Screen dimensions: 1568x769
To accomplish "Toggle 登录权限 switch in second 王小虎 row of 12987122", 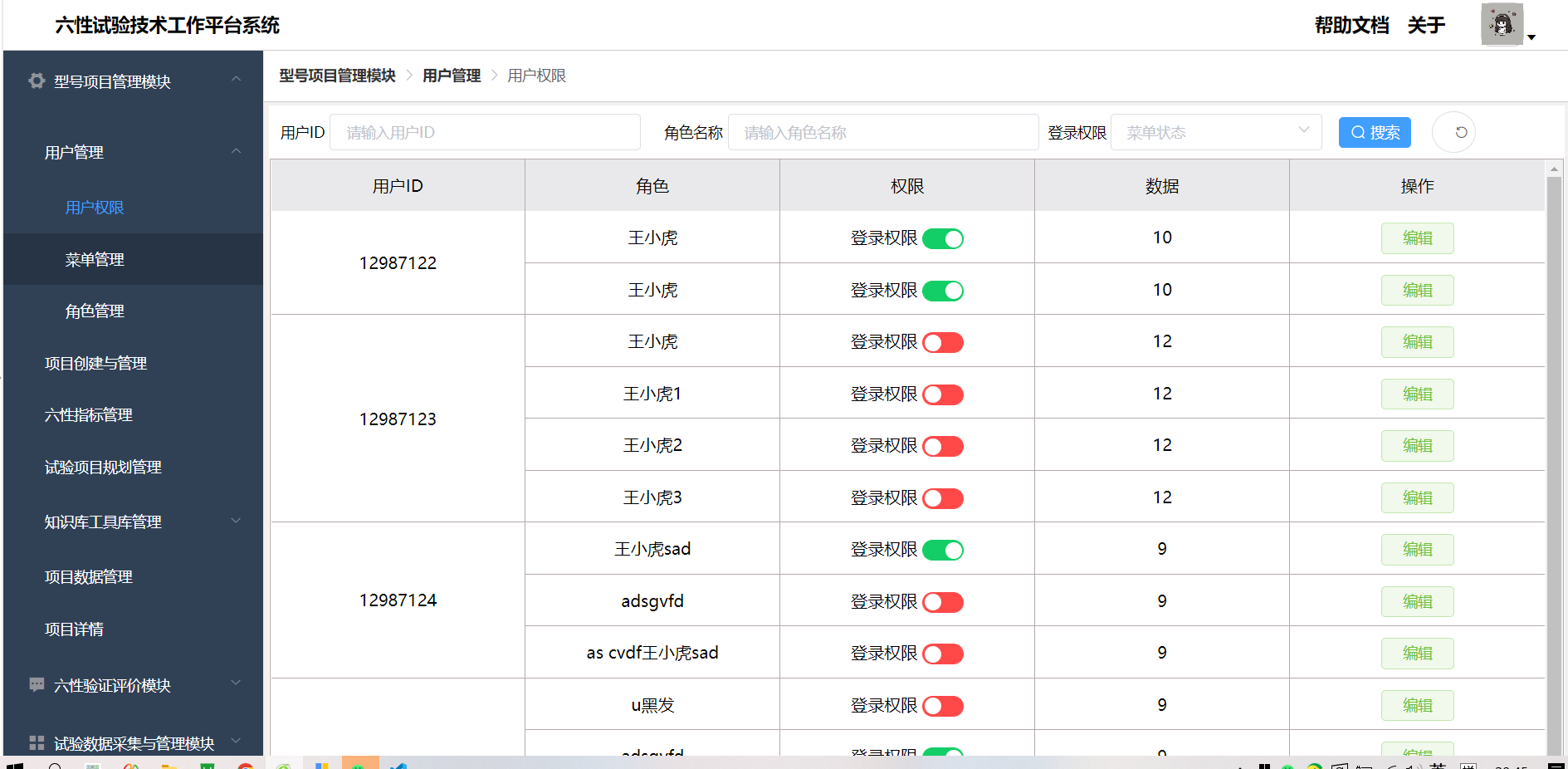I will coord(943,291).
